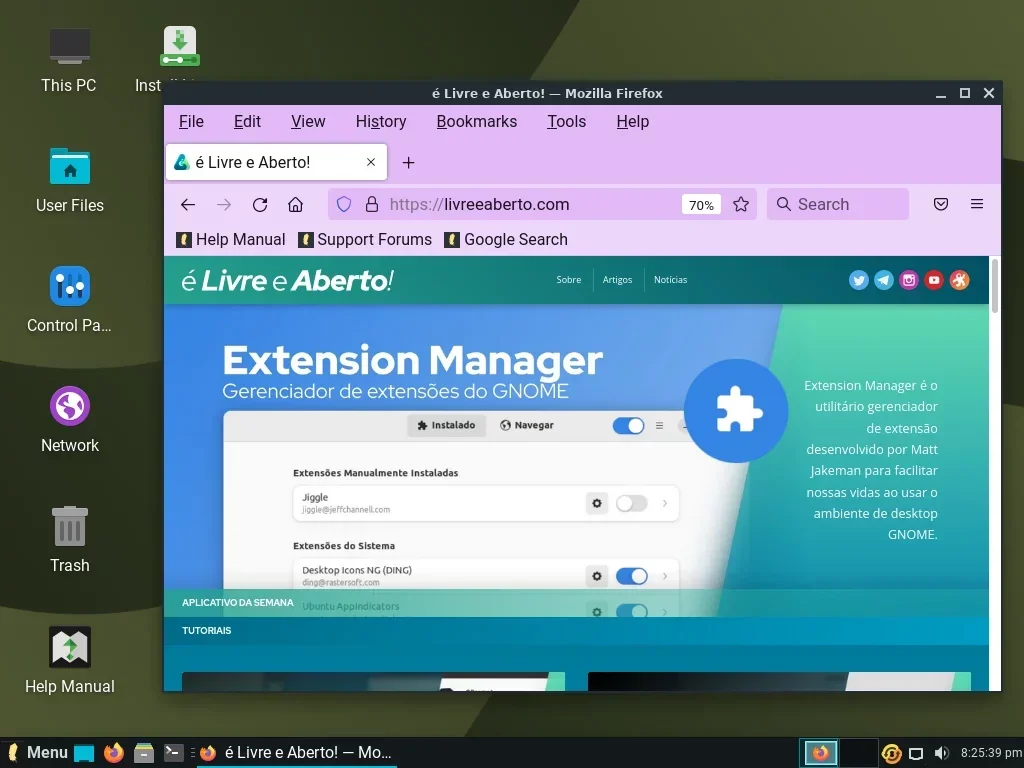Open the Support Forums bookmark
The height and width of the screenshot is (768, 1024).
(x=364, y=240)
